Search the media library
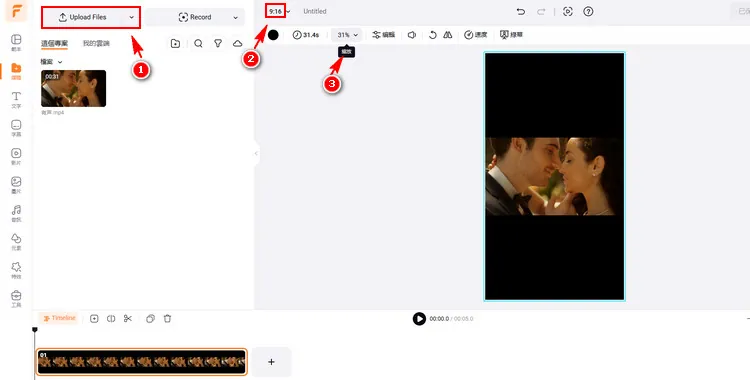750x380 pixels. (198, 44)
